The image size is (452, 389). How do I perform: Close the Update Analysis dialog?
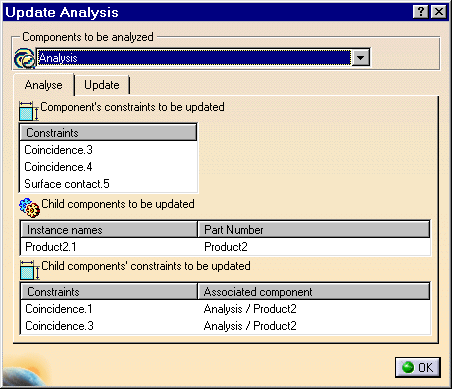[x=439, y=12]
